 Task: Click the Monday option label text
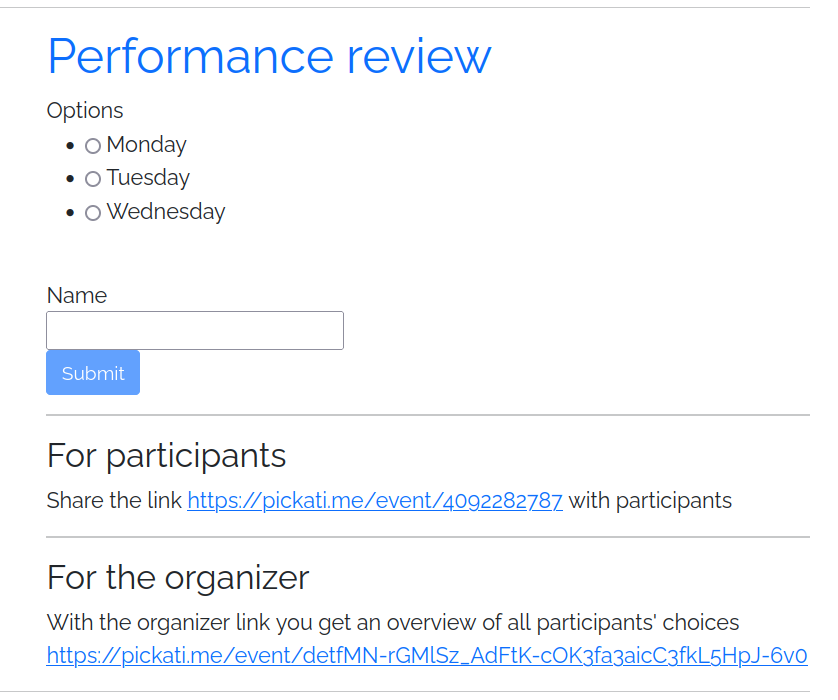tap(146, 145)
